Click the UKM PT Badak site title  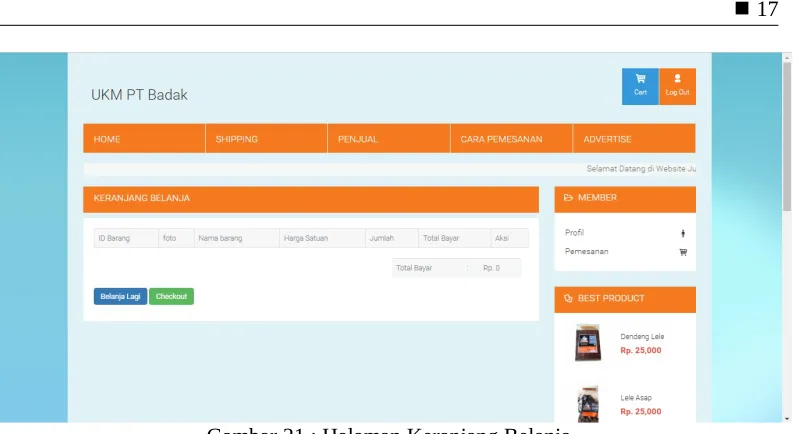coord(139,95)
